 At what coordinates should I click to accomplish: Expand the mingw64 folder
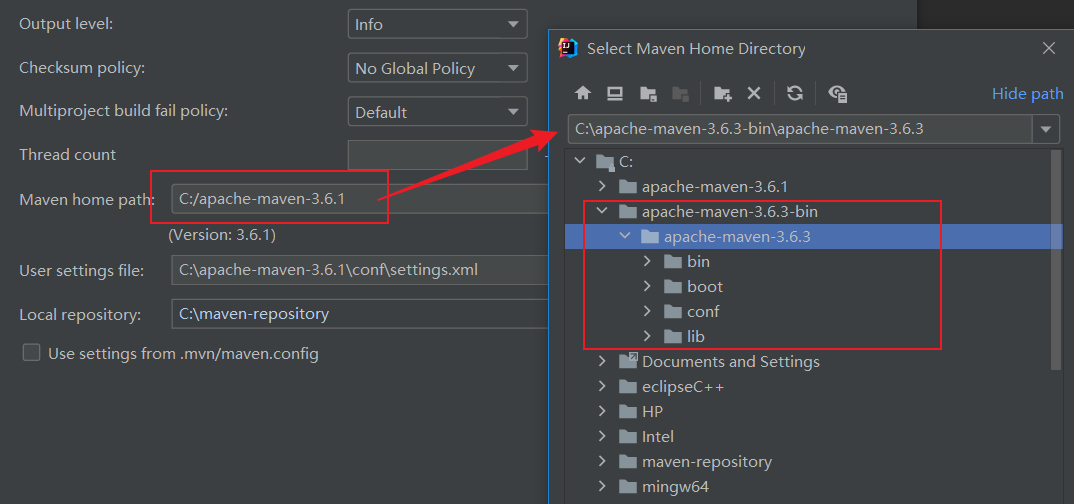(602, 487)
